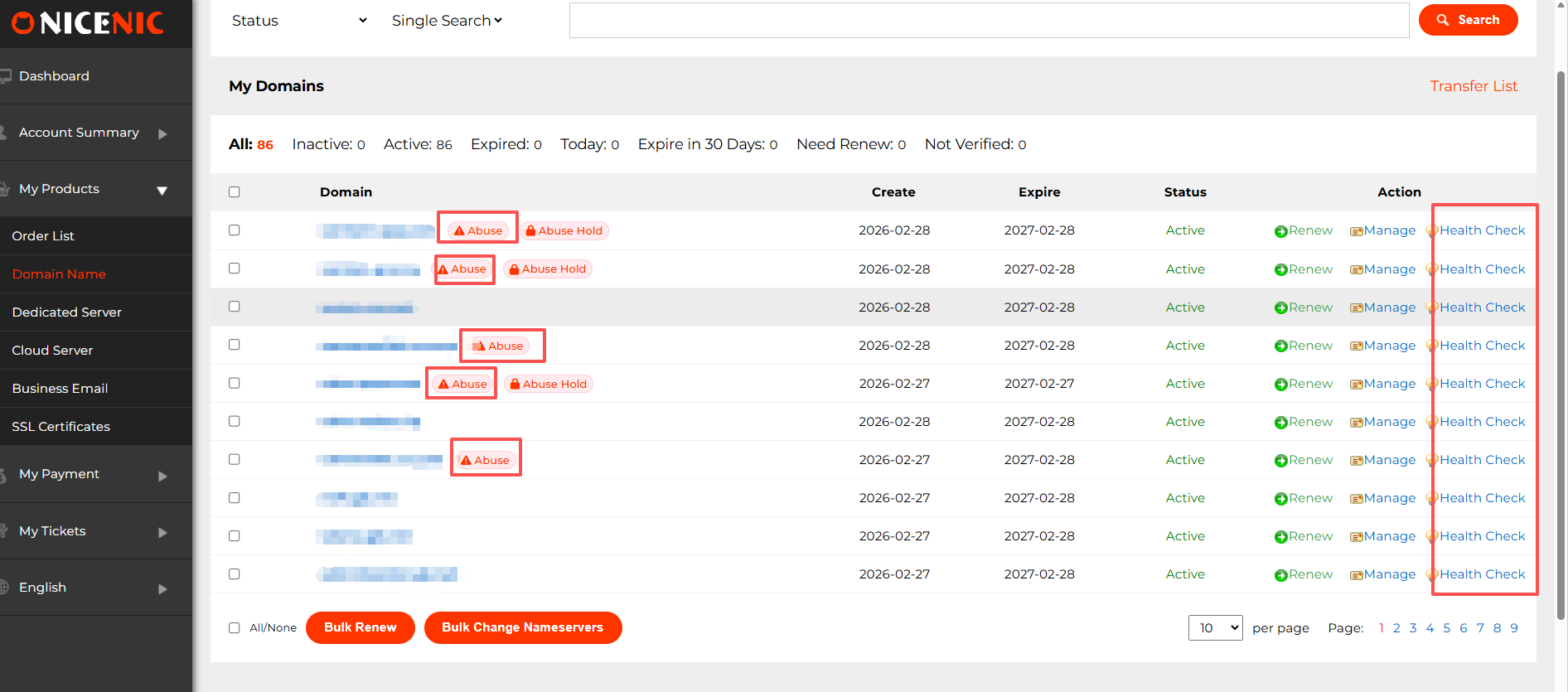Click the Manage icon in second domain row

coord(1356,270)
